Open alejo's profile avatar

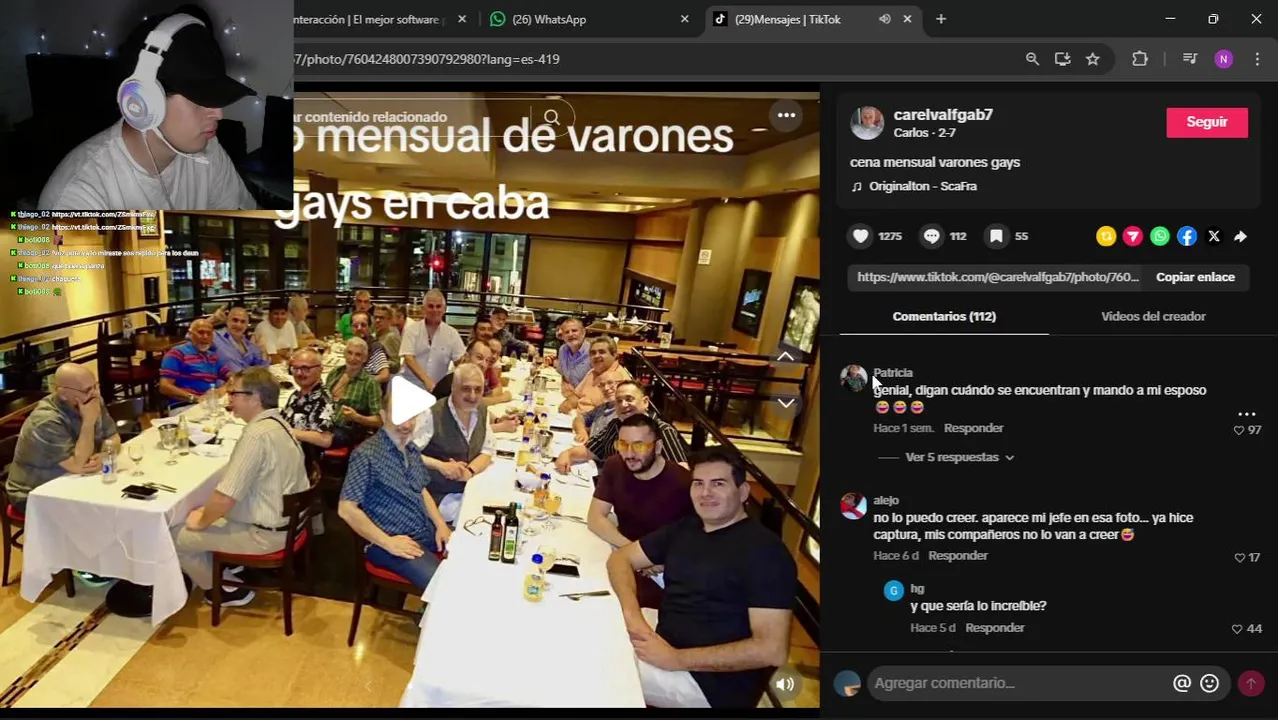(x=854, y=506)
